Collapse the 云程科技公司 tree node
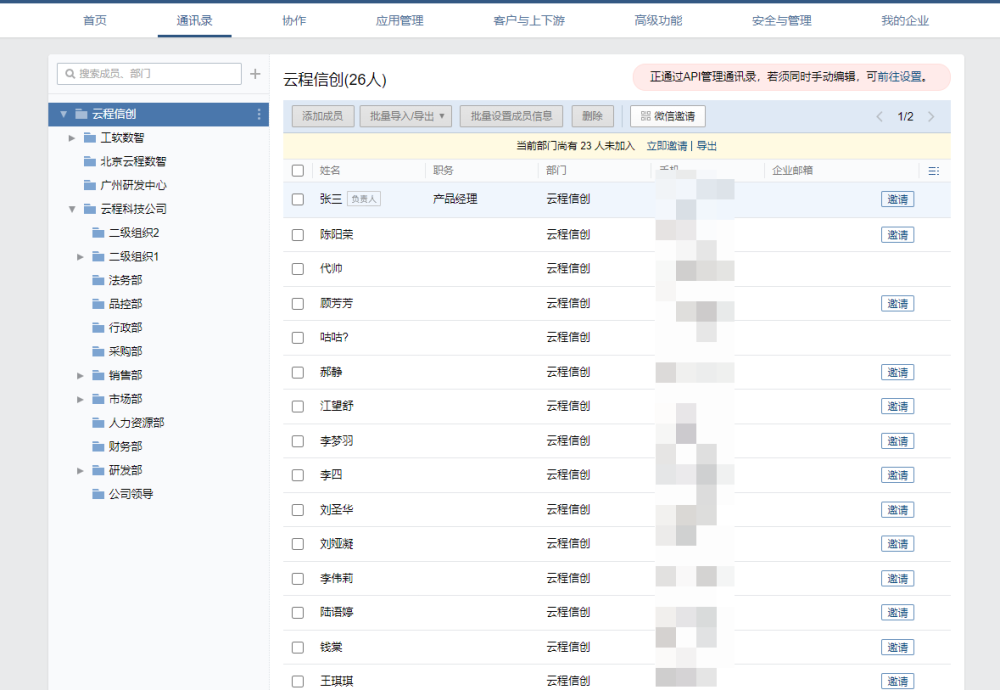This screenshot has width=1000, height=690. [x=72, y=209]
